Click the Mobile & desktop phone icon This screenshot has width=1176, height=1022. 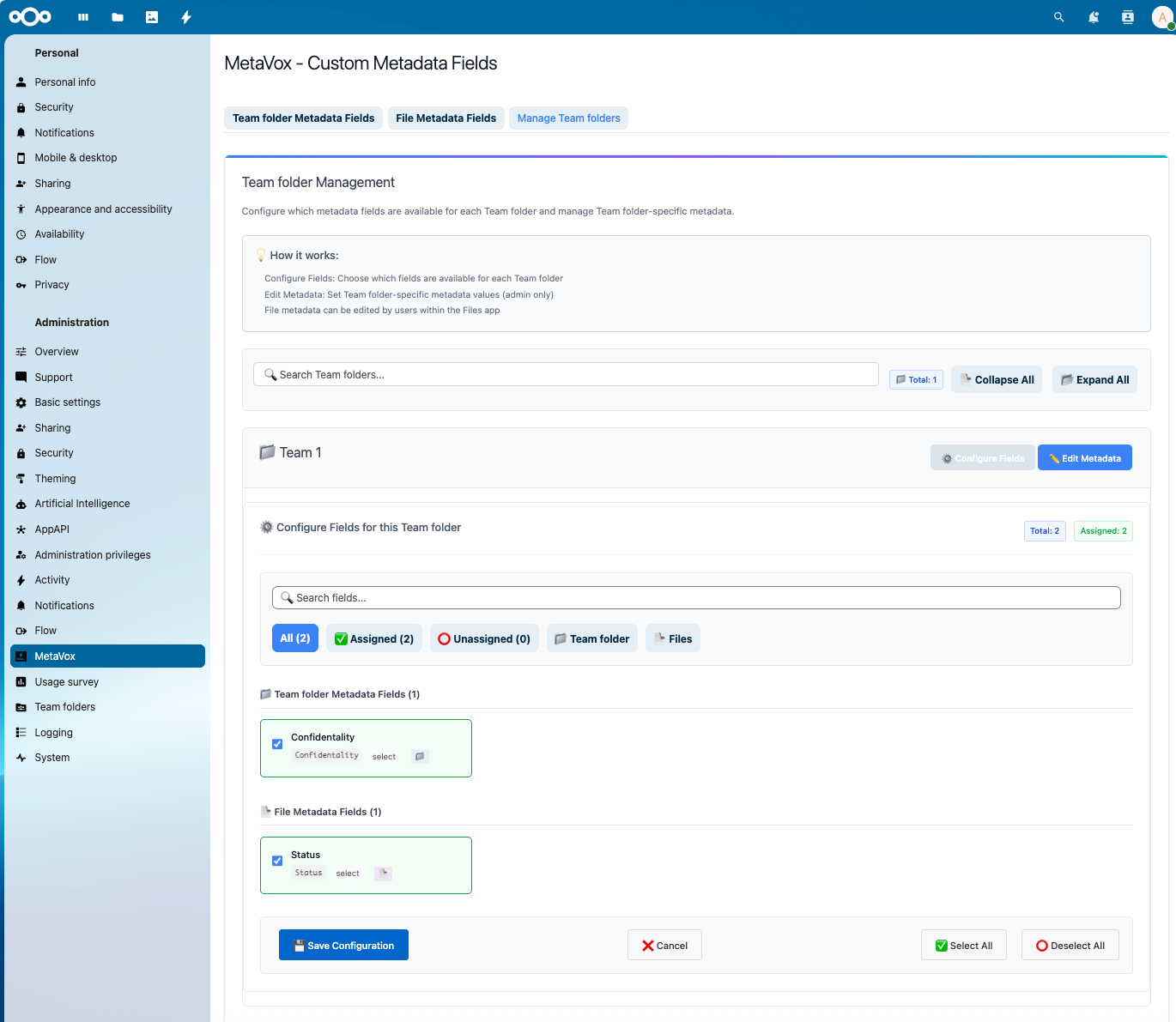pos(21,158)
